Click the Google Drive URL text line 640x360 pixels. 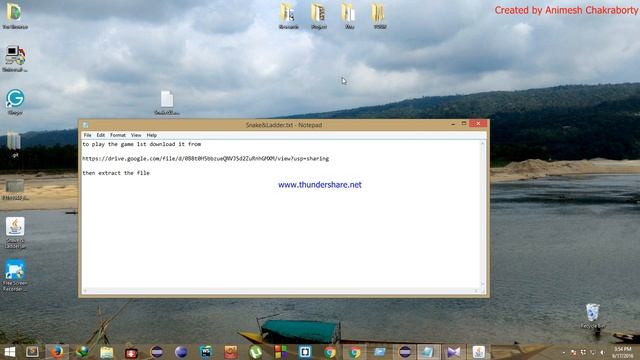(x=205, y=159)
